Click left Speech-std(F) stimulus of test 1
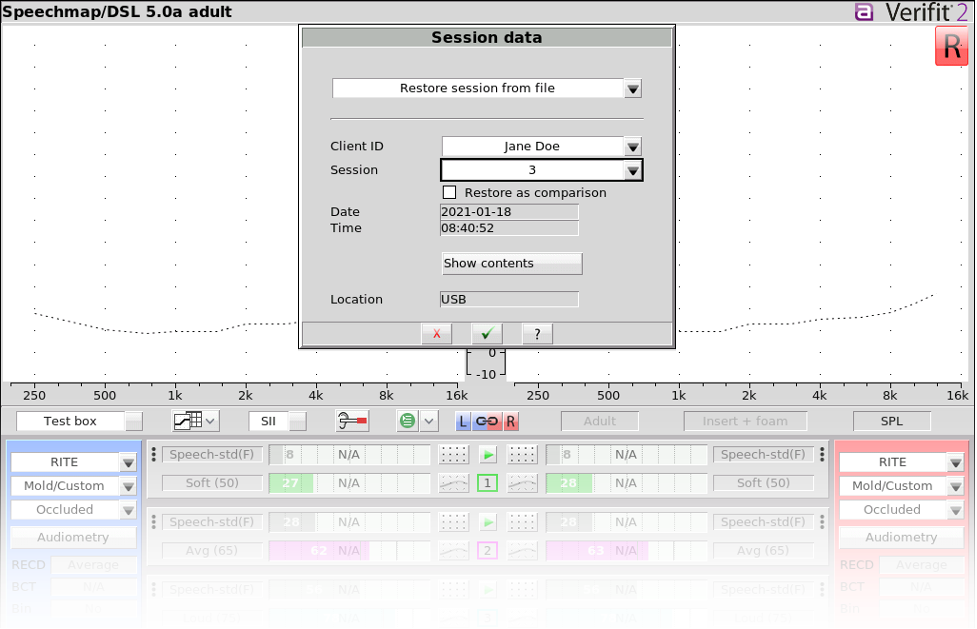977x629 pixels. coord(212,454)
